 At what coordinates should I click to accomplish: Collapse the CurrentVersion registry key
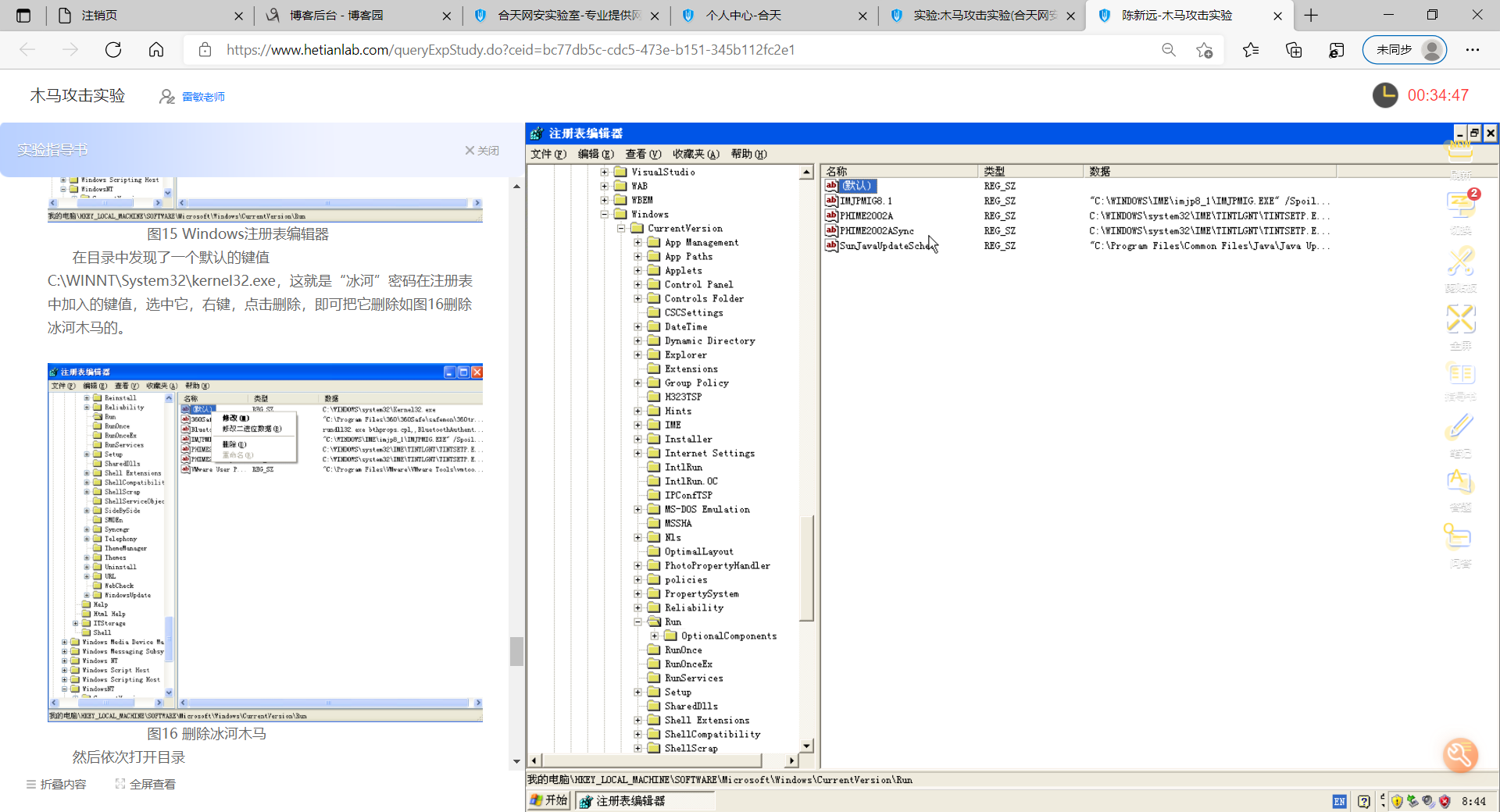pos(621,228)
